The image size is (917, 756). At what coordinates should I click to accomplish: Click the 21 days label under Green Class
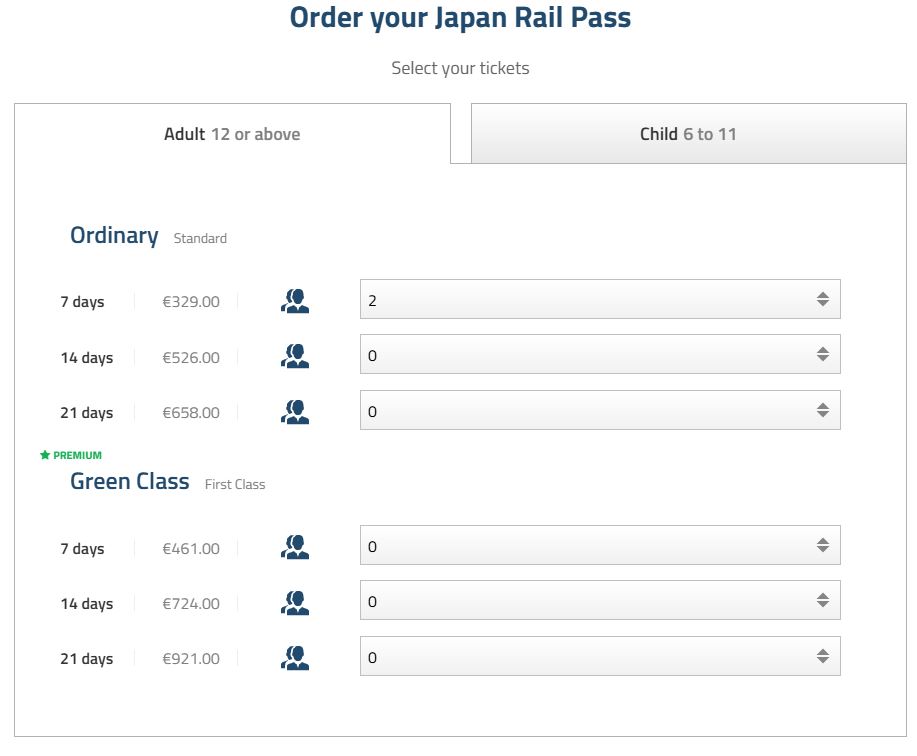pos(87,659)
